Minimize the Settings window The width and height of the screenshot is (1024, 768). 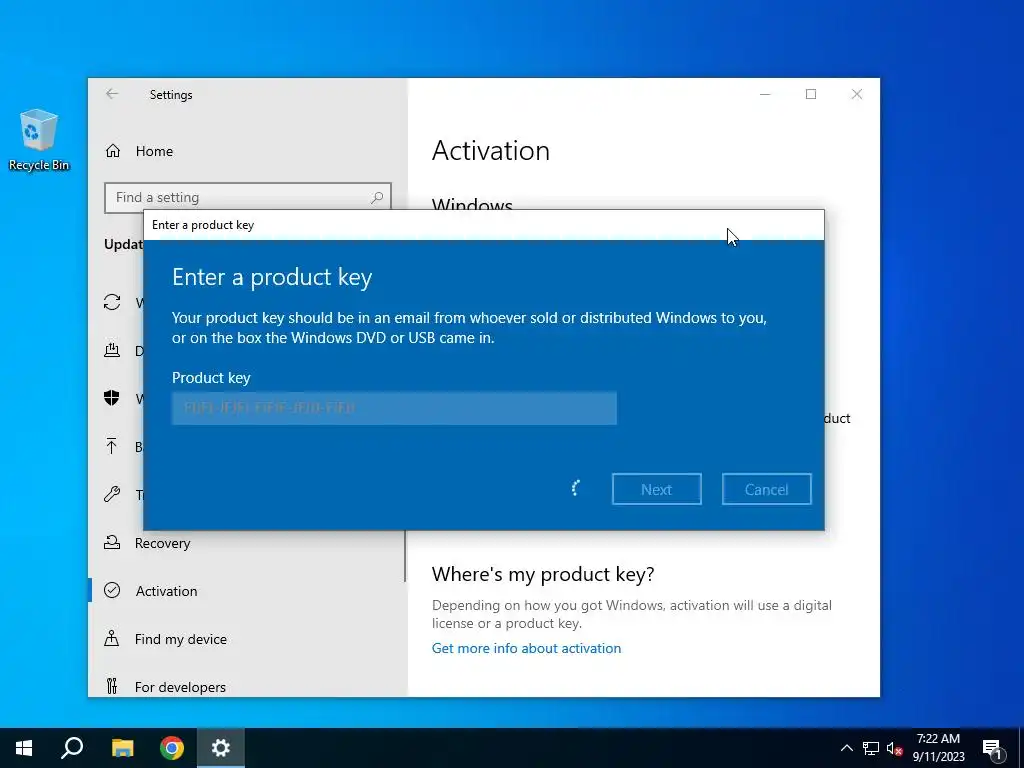coord(765,94)
